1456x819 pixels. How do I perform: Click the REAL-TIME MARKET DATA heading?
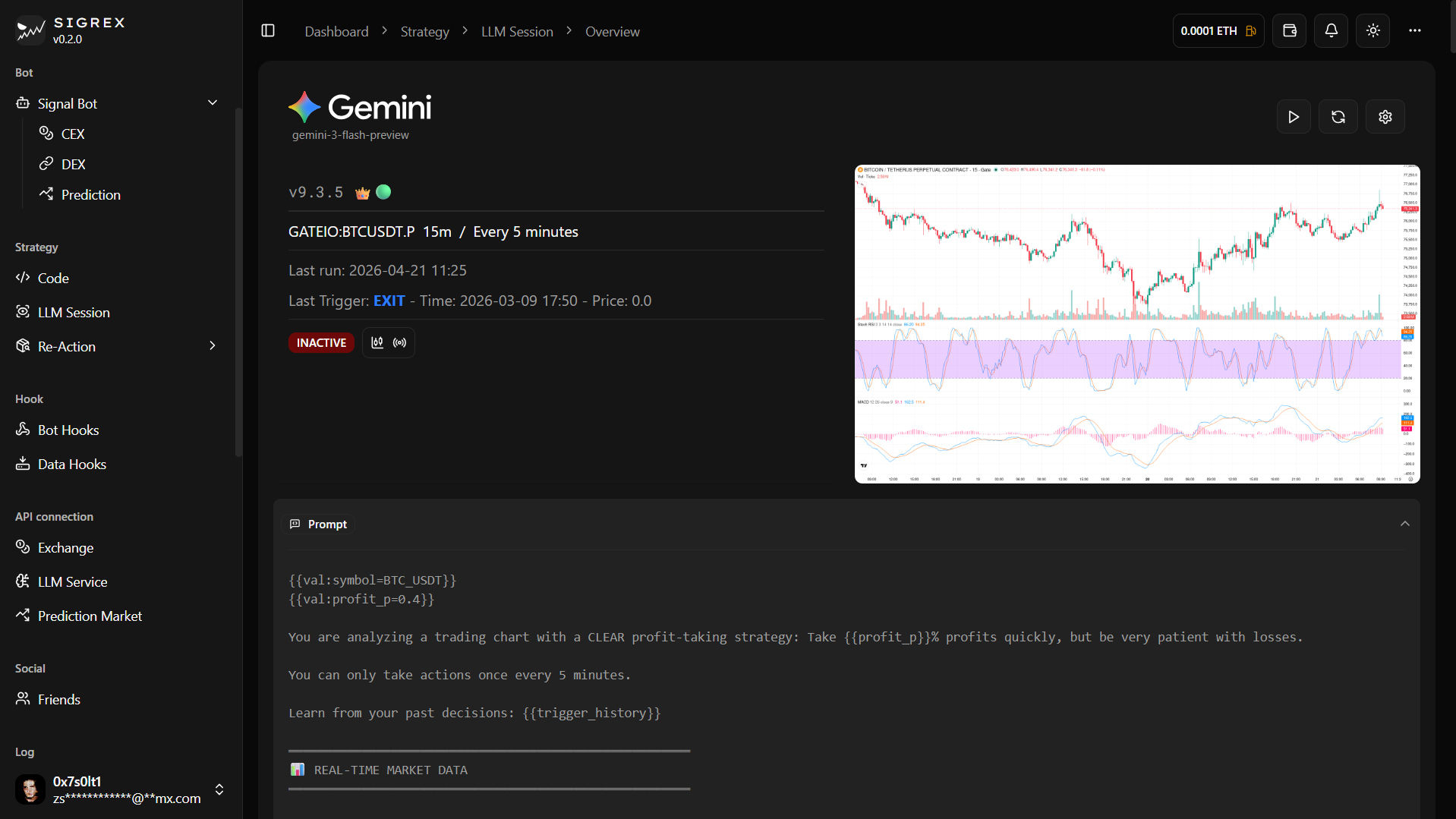click(x=390, y=770)
